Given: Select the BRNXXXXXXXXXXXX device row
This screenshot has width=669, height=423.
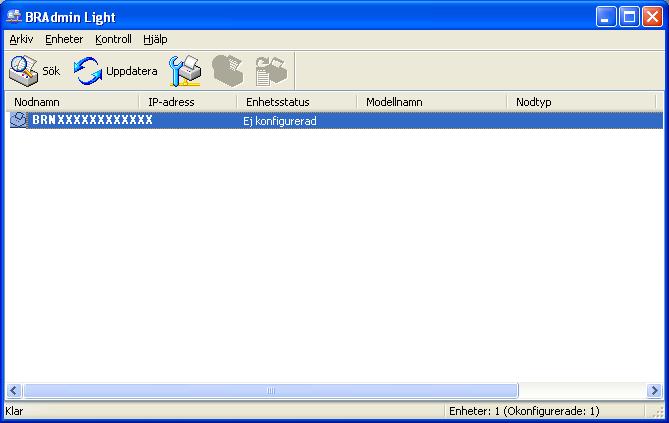Looking at the screenshot, I should (334, 120).
